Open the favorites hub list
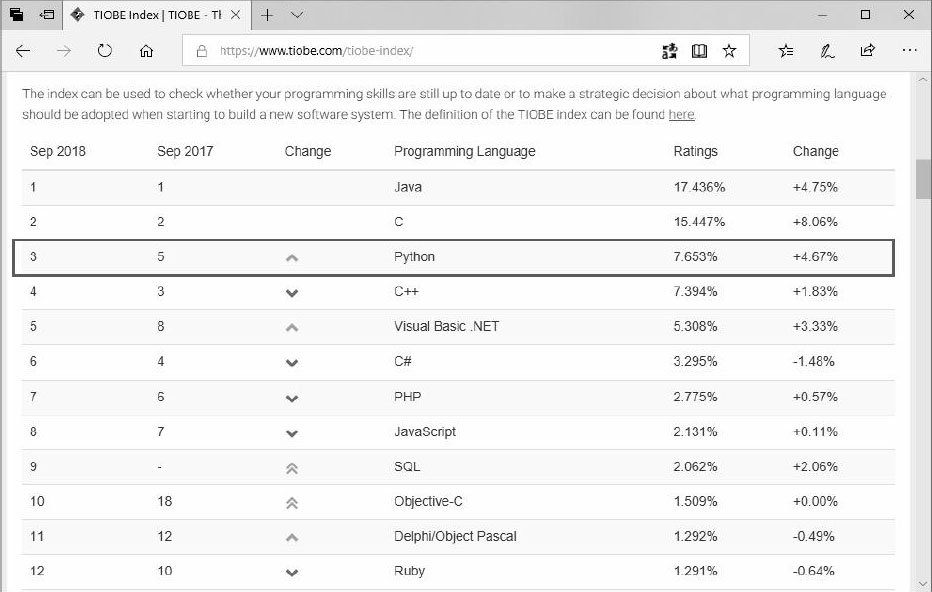Viewport: 932px width, 592px height. tap(786, 51)
